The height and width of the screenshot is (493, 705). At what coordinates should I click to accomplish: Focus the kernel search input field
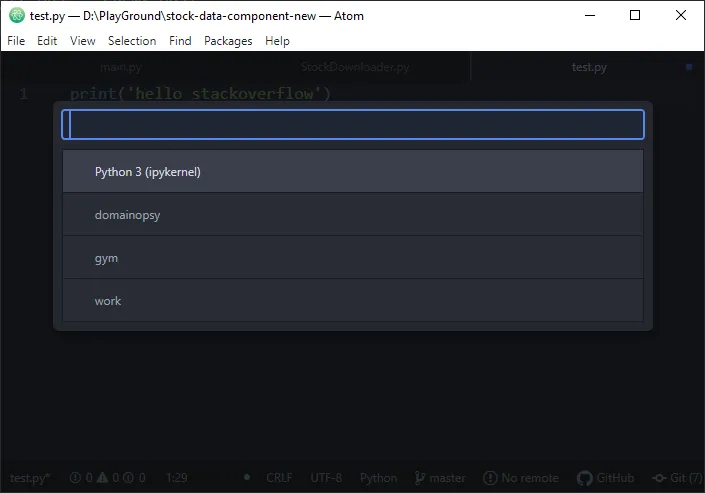[353, 124]
